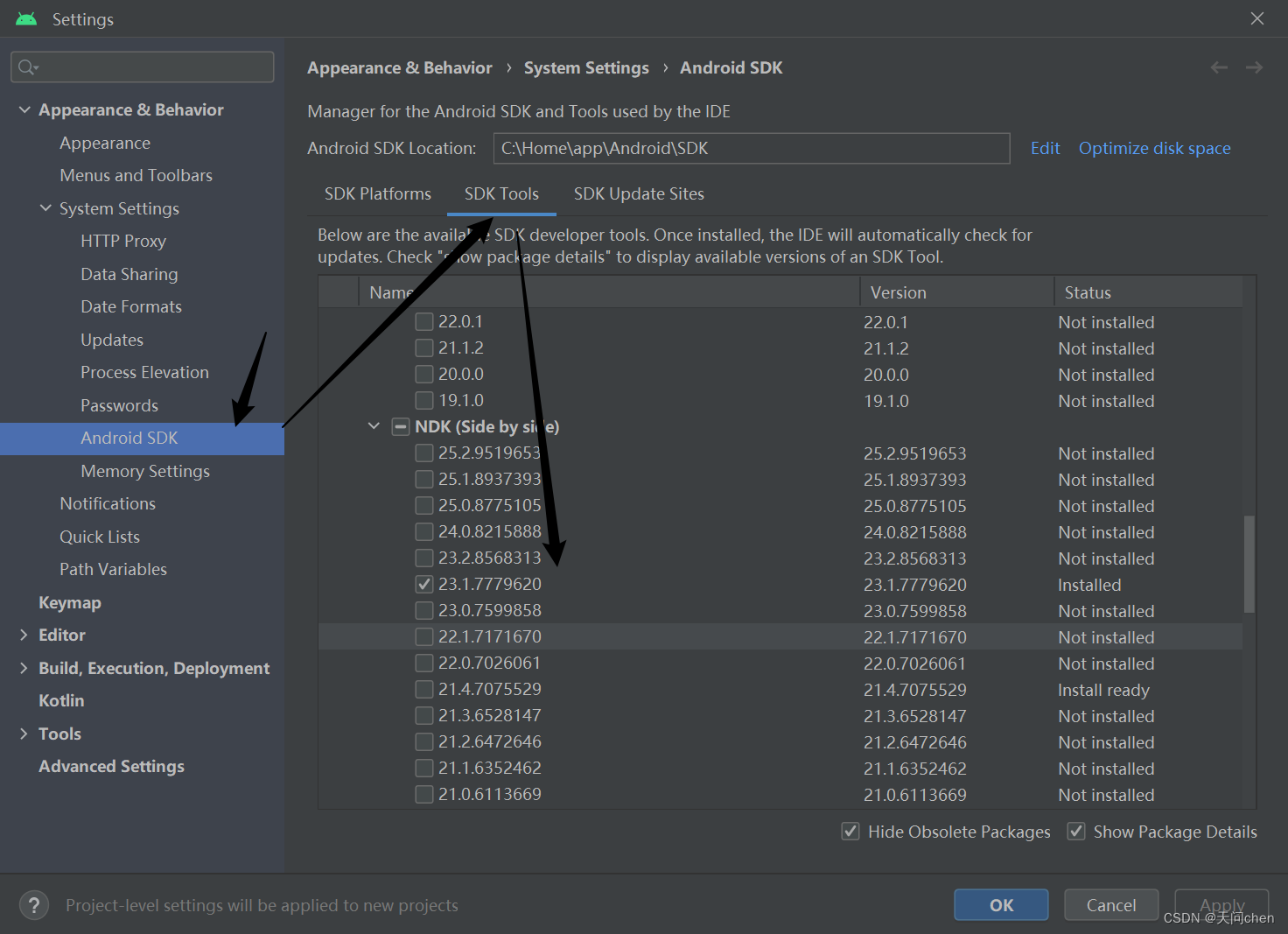Select Passwords settings

[x=120, y=405]
